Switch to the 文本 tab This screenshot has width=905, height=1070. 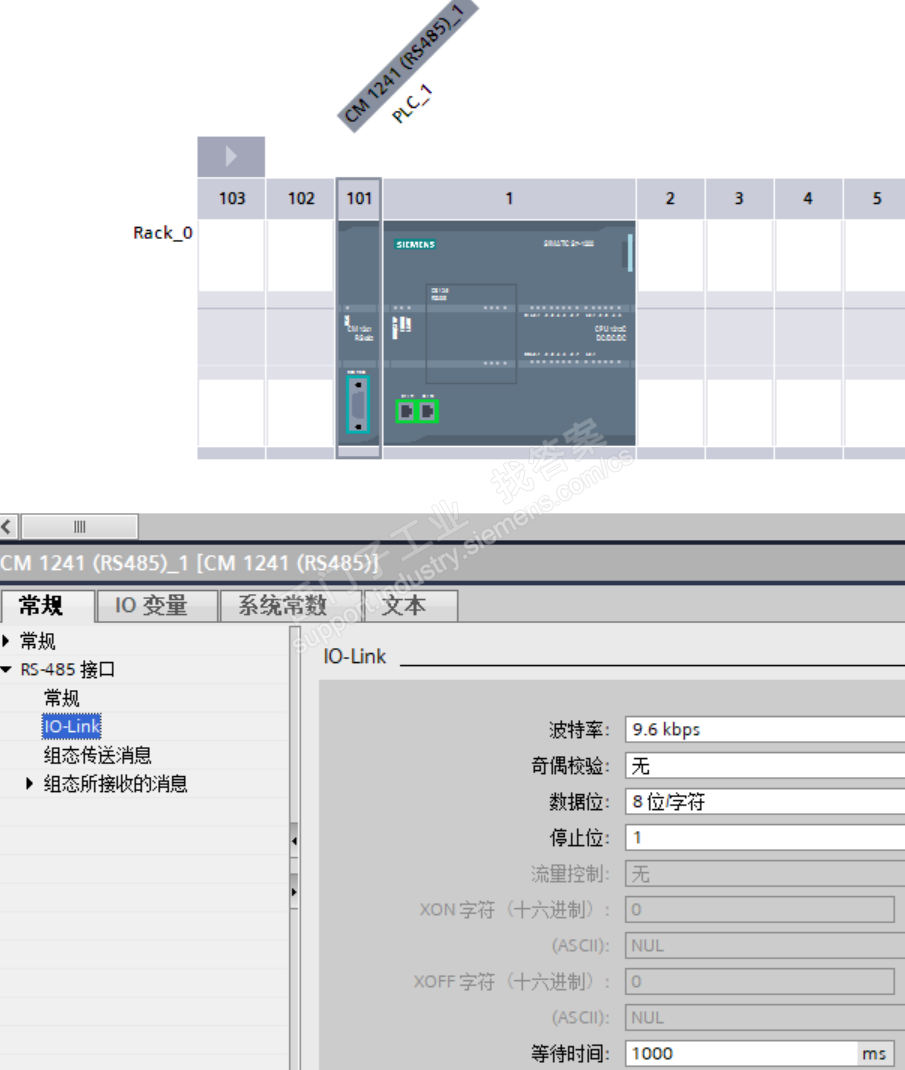tap(411, 605)
